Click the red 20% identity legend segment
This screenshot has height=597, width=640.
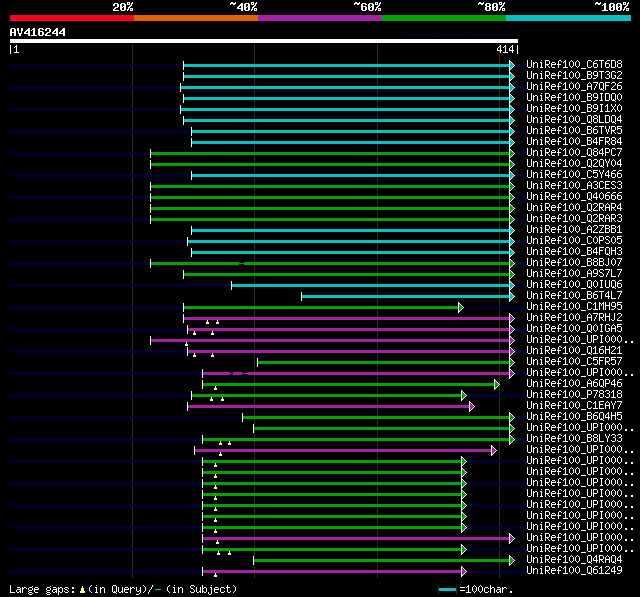(x=72, y=18)
